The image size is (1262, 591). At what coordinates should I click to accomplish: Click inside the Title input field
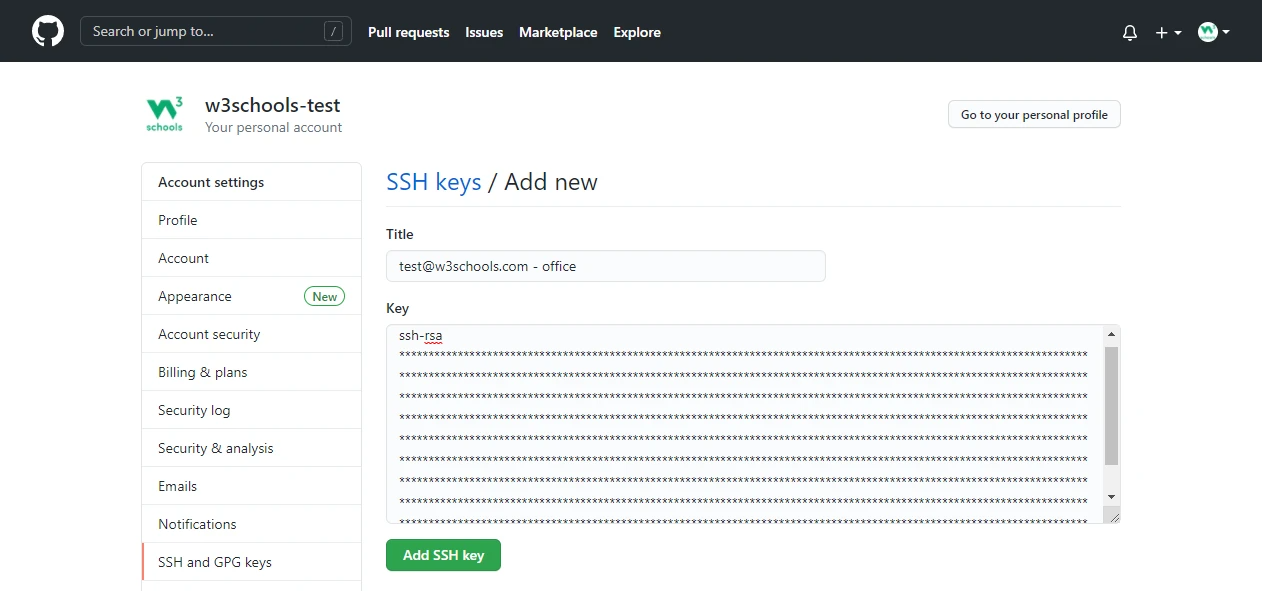[x=605, y=266]
